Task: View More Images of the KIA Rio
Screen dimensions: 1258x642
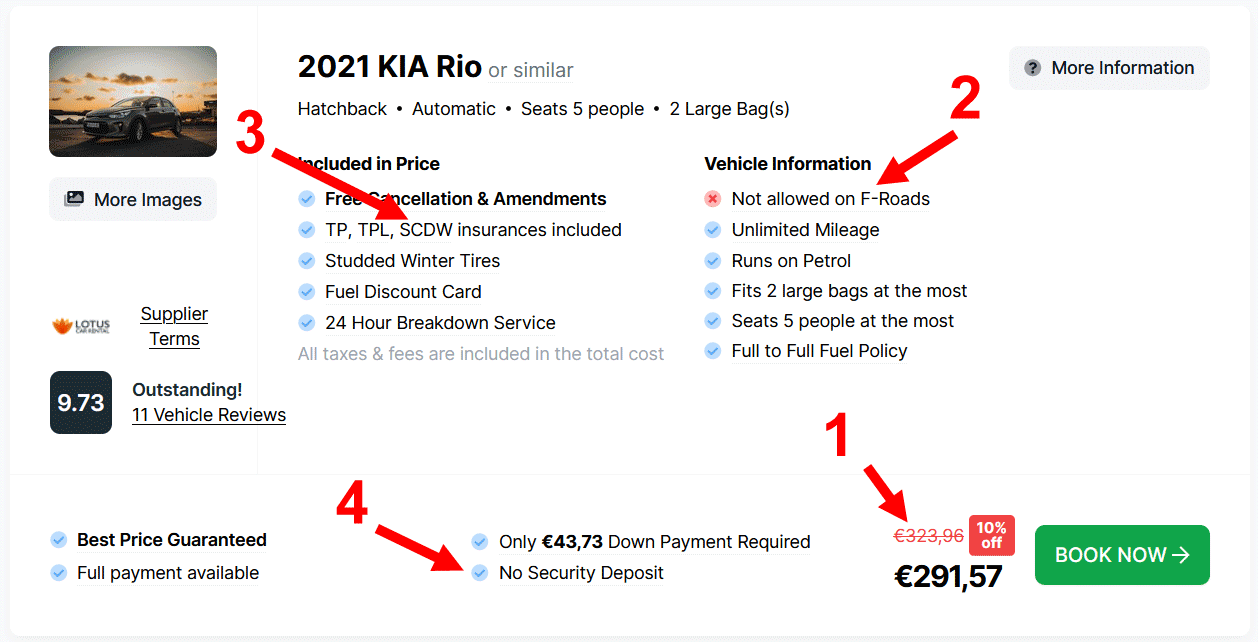Action: 133,199
